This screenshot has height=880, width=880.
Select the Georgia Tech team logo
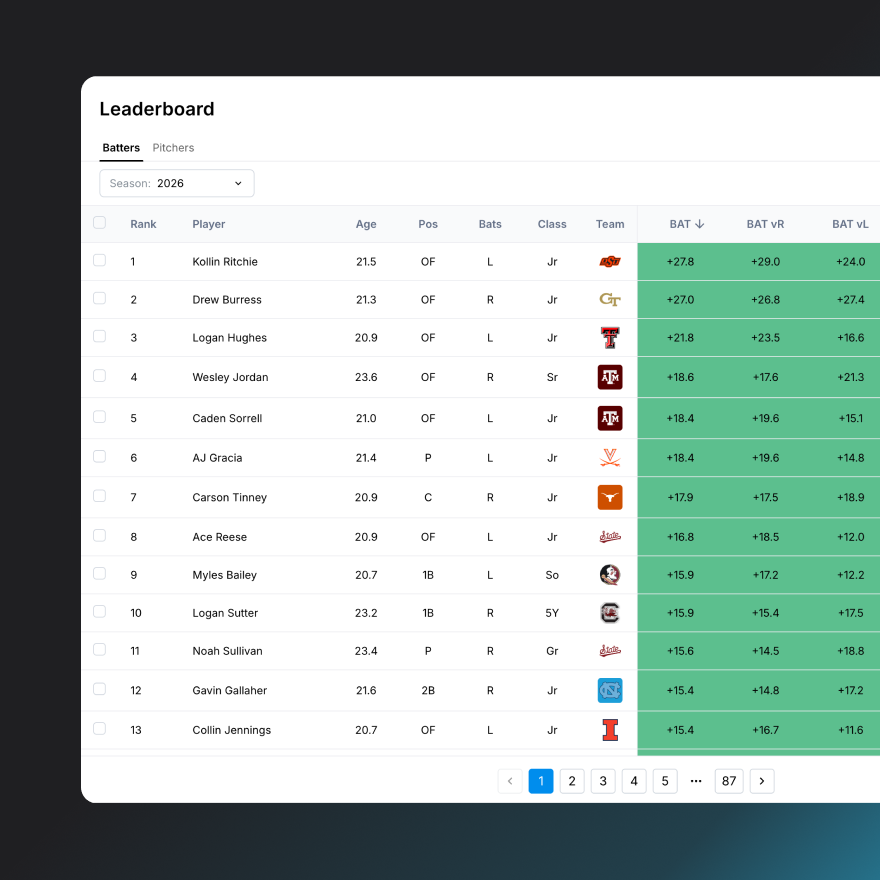[610, 298]
